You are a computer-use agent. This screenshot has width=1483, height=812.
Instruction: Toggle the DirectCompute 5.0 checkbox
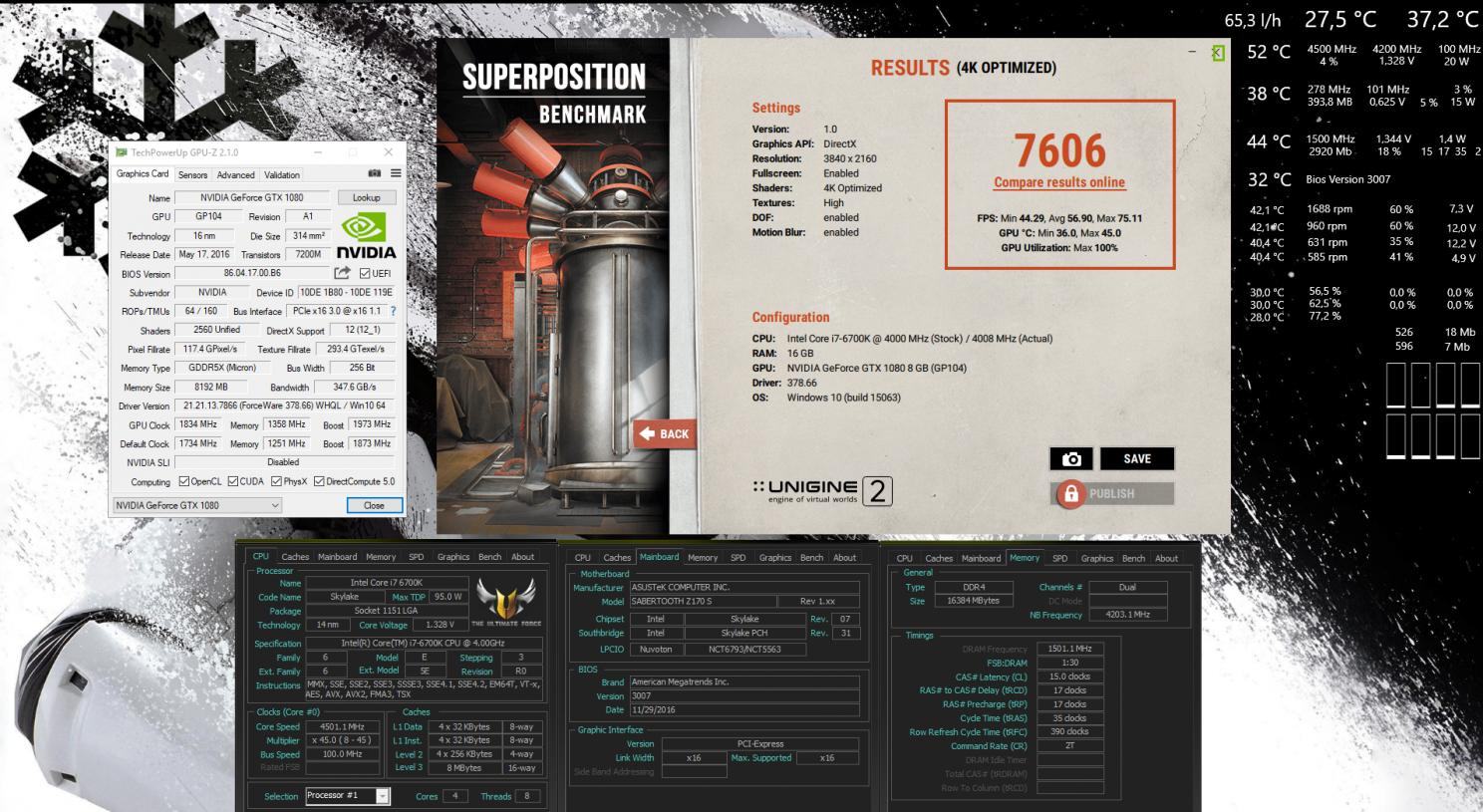(320, 481)
